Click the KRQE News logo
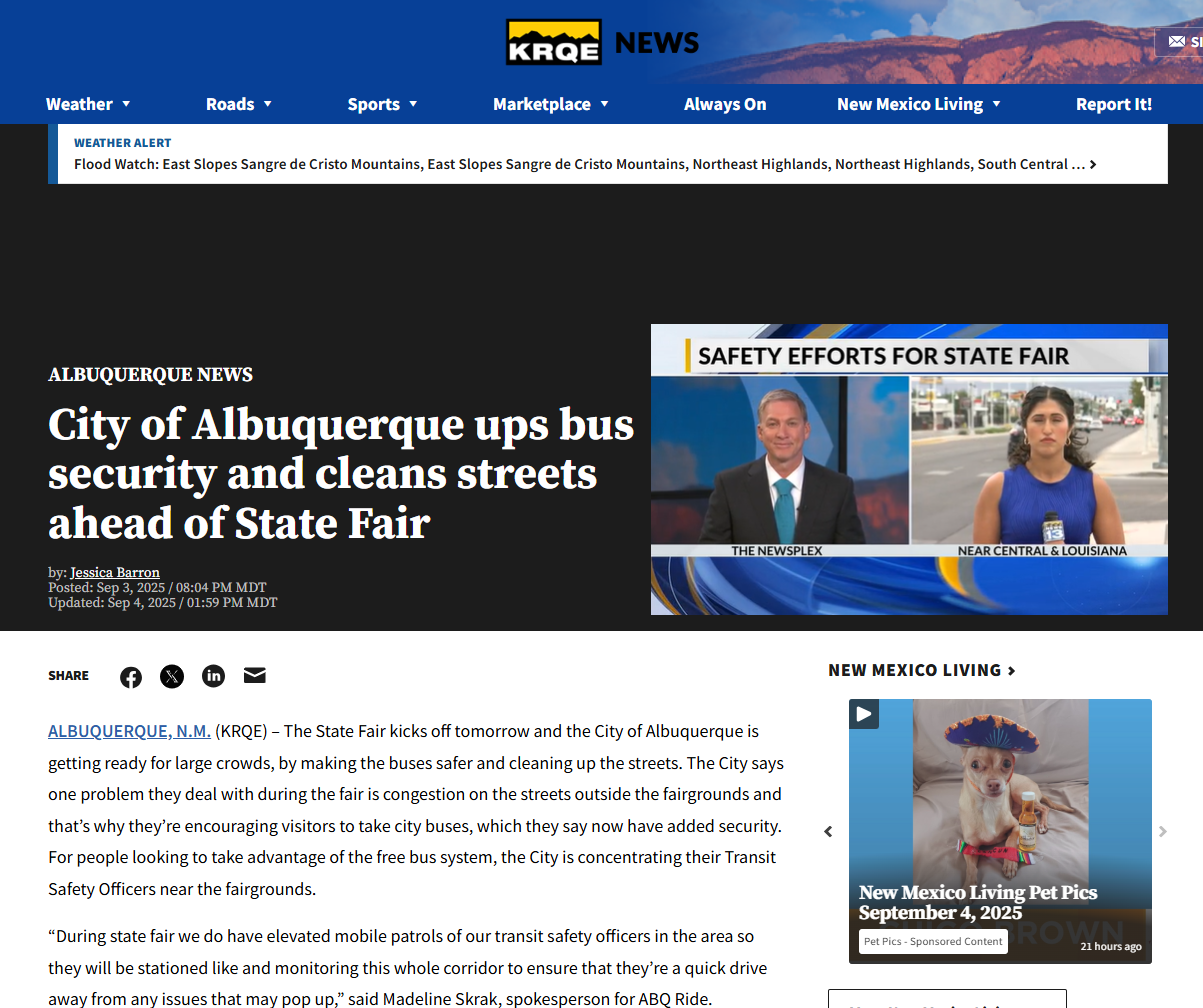The image size is (1203, 1008). [602, 42]
